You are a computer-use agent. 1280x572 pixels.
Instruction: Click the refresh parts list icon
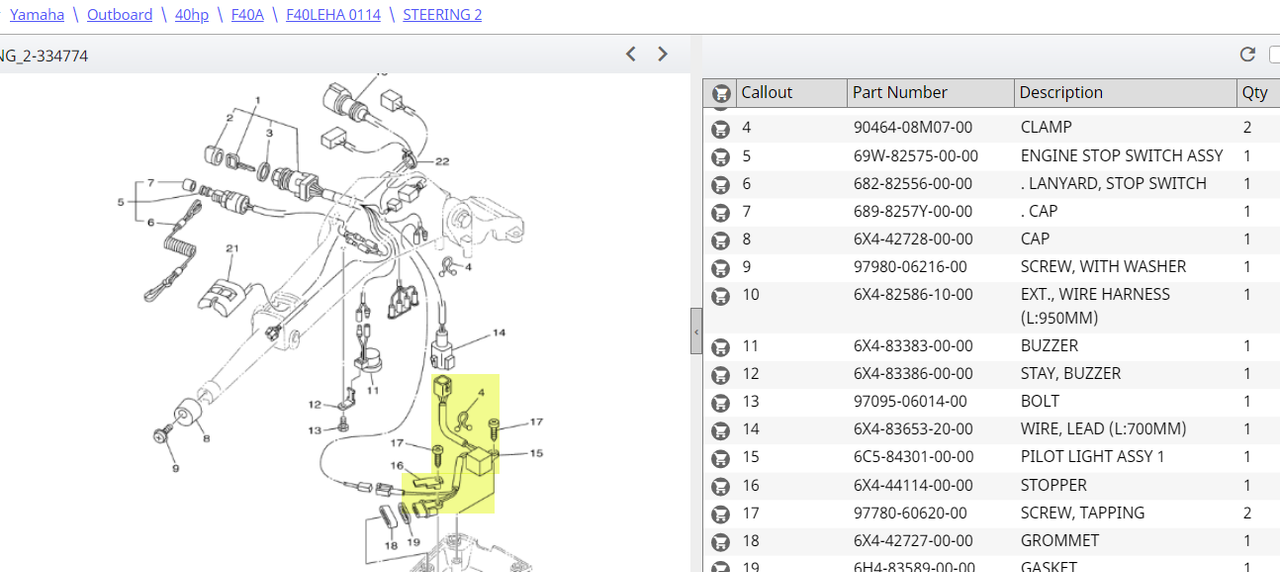click(x=1247, y=54)
